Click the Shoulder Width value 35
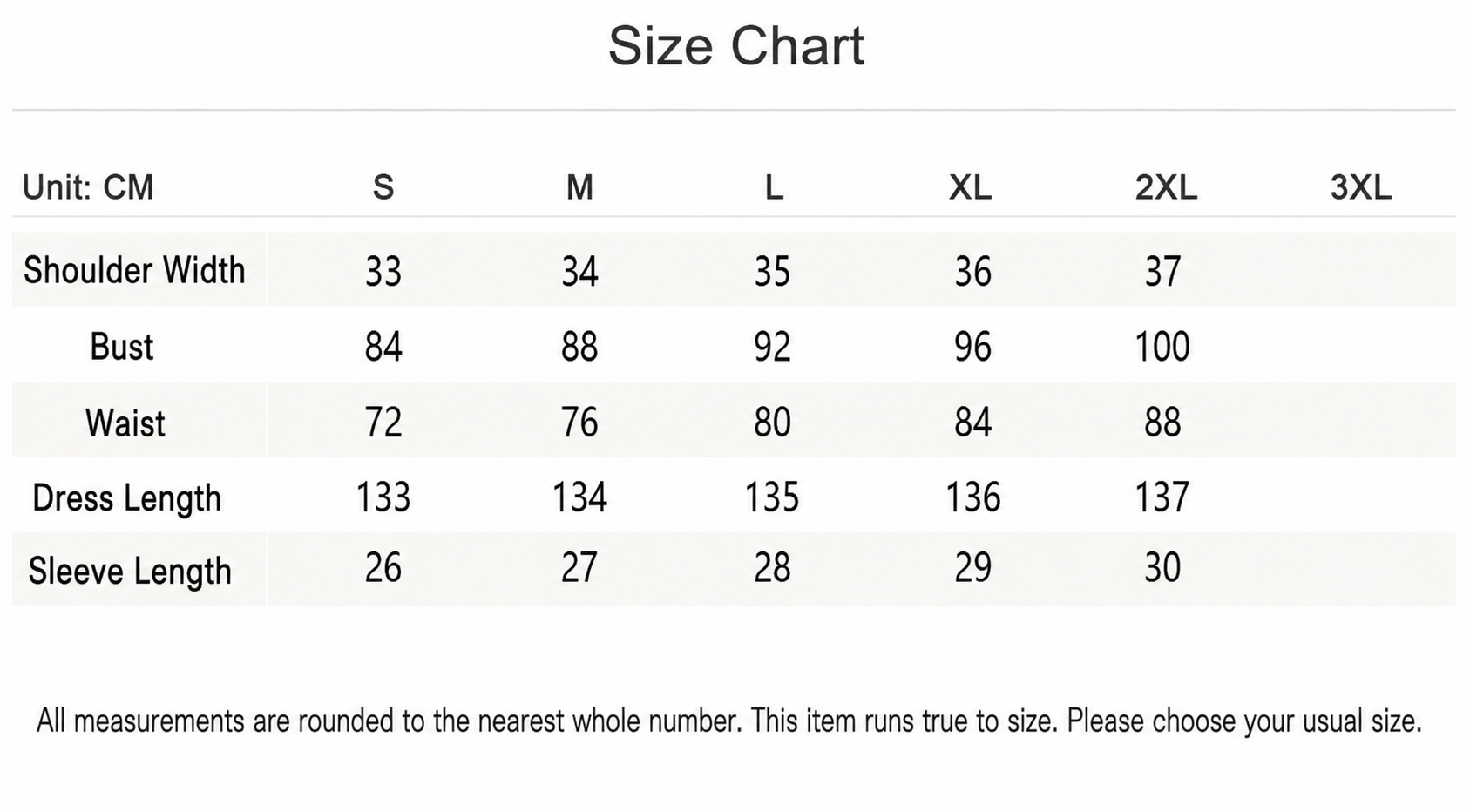1470x812 pixels. coord(773,271)
